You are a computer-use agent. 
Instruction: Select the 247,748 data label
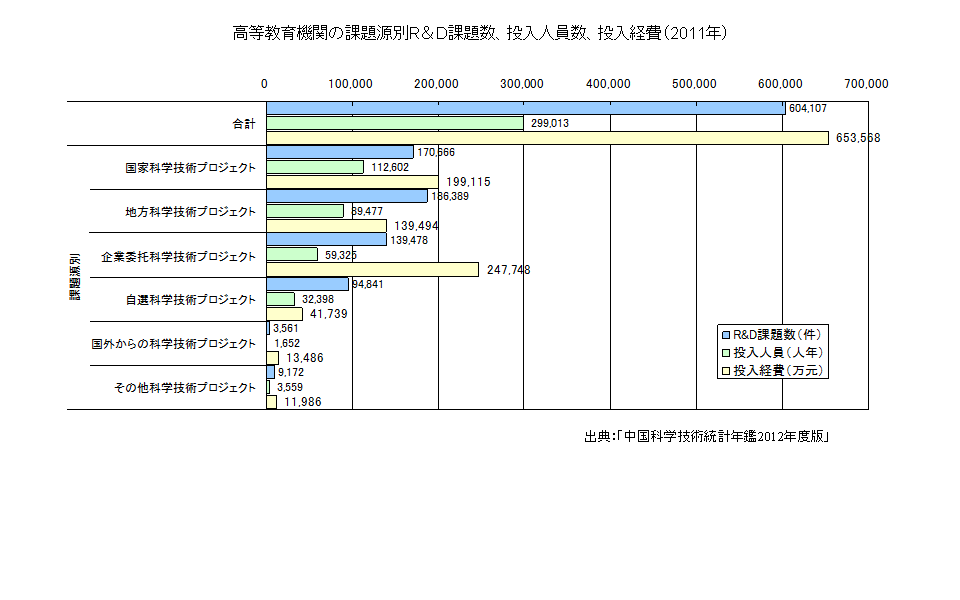(508, 270)
